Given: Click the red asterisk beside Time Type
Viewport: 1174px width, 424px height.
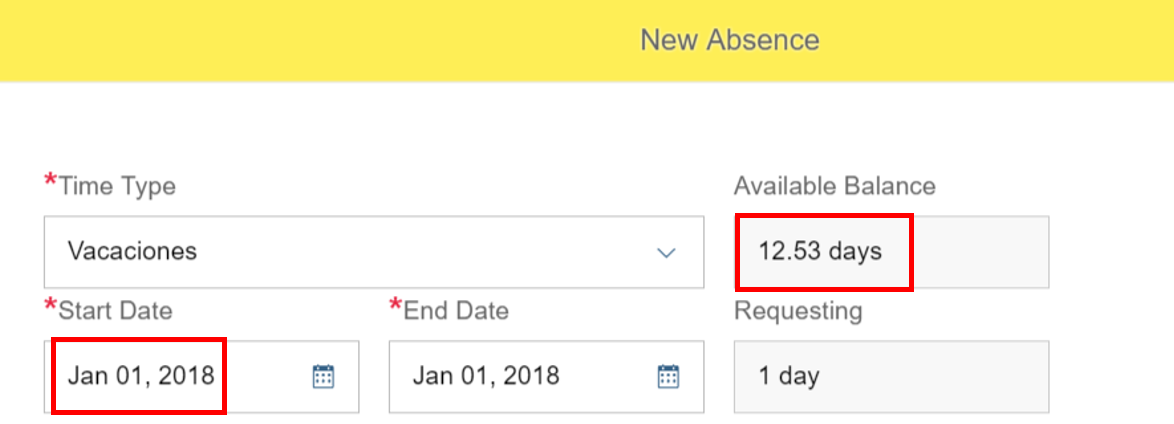Looking at the screenshot, I should (50, 181).
